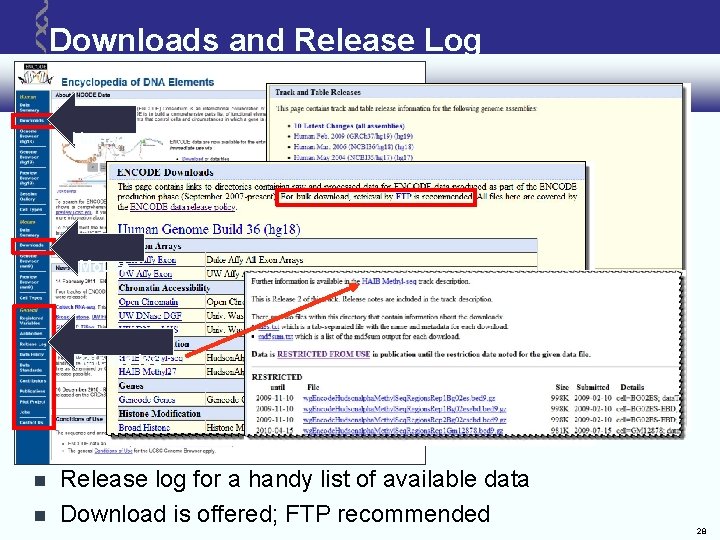Open Downloads under the Mouse sidebar section
The height and width of the screenshot is (540, 720).
tap(31, 245)
